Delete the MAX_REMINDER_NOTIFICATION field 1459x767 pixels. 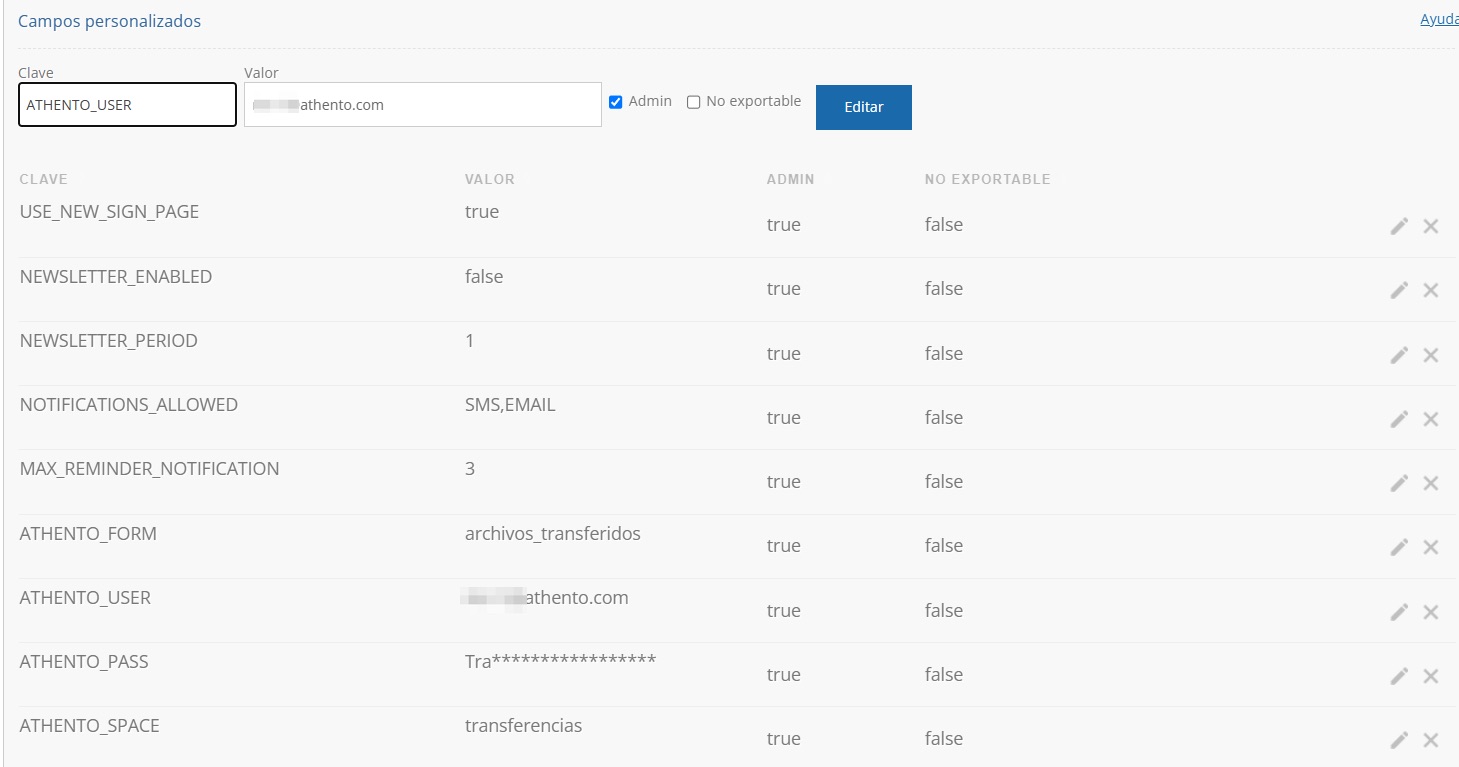click(x=1431, y=483)
